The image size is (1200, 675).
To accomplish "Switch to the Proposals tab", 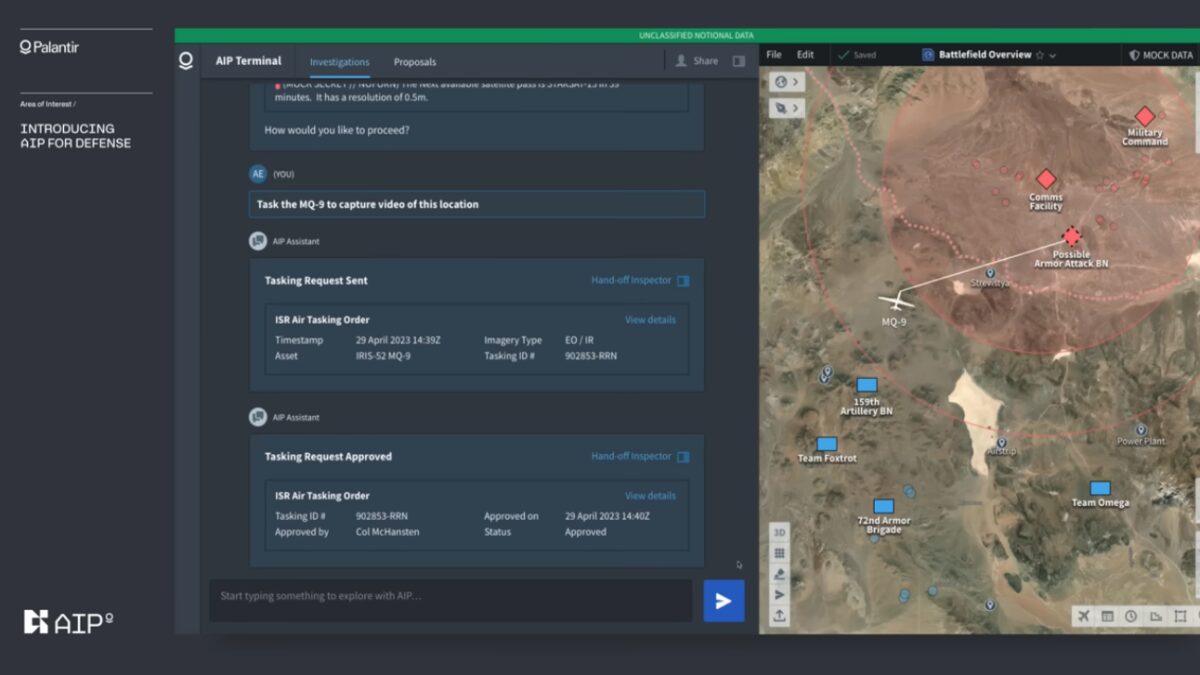I will coord(414,62).
